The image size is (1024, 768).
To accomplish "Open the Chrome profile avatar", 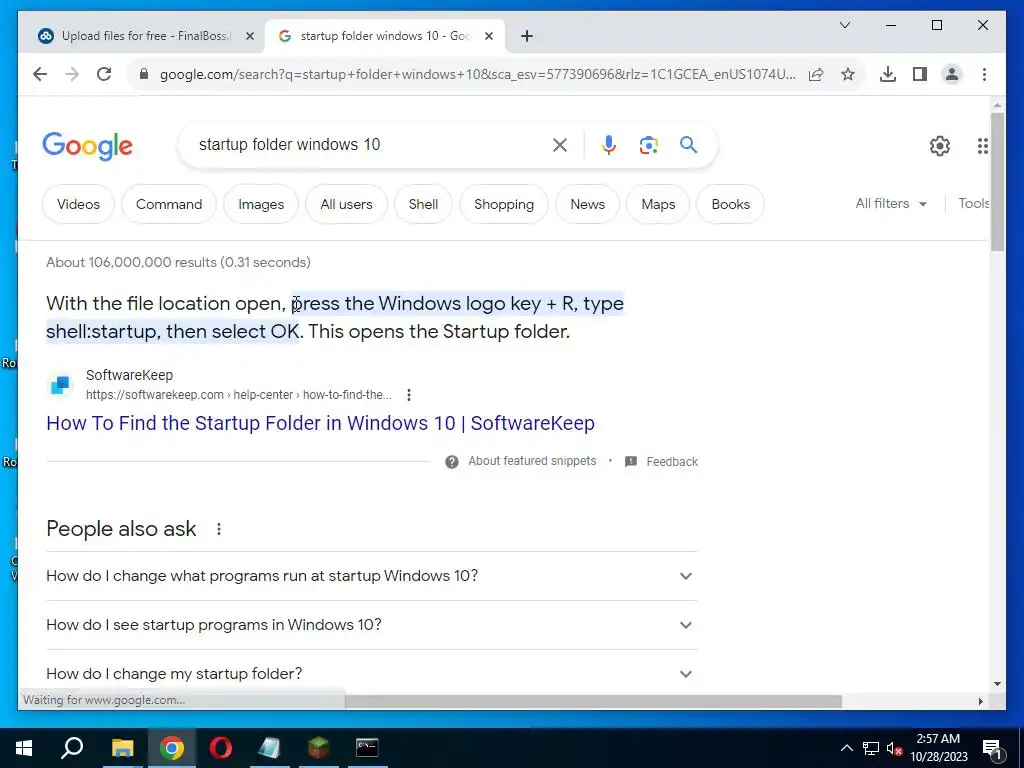I will [952, 74].
